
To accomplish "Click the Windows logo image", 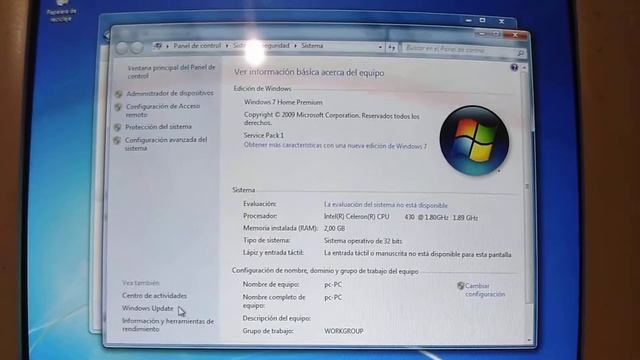I will tap(474, 141).
